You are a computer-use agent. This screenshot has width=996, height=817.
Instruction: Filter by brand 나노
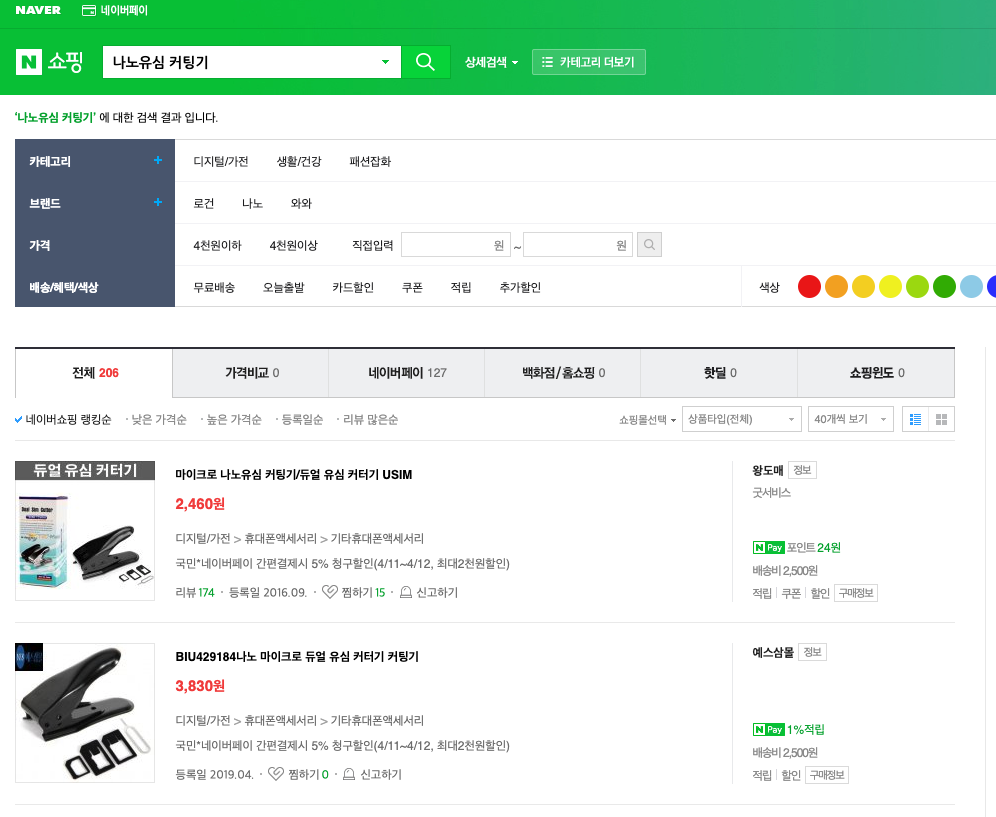point(252,203)
